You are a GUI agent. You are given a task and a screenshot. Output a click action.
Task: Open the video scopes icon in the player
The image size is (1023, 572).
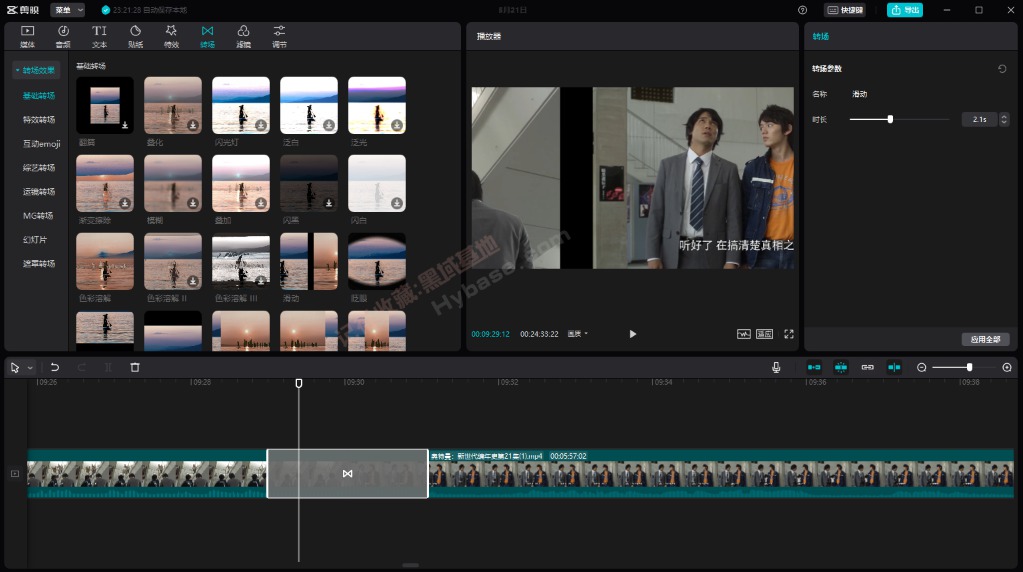pyautogui.click(x=744, y=334)
